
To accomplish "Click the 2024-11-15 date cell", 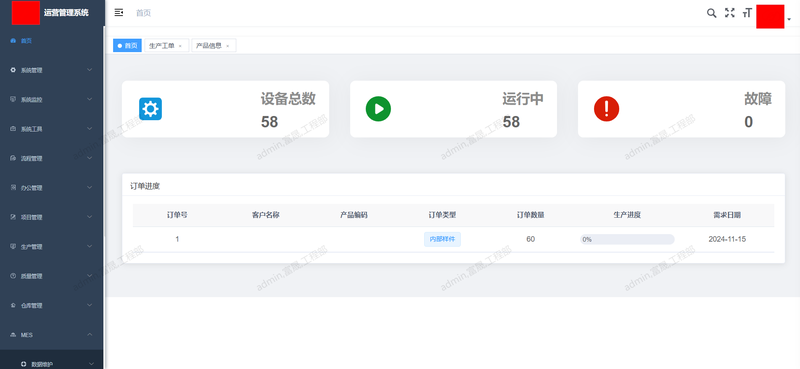I will click(x=727, y=239).
